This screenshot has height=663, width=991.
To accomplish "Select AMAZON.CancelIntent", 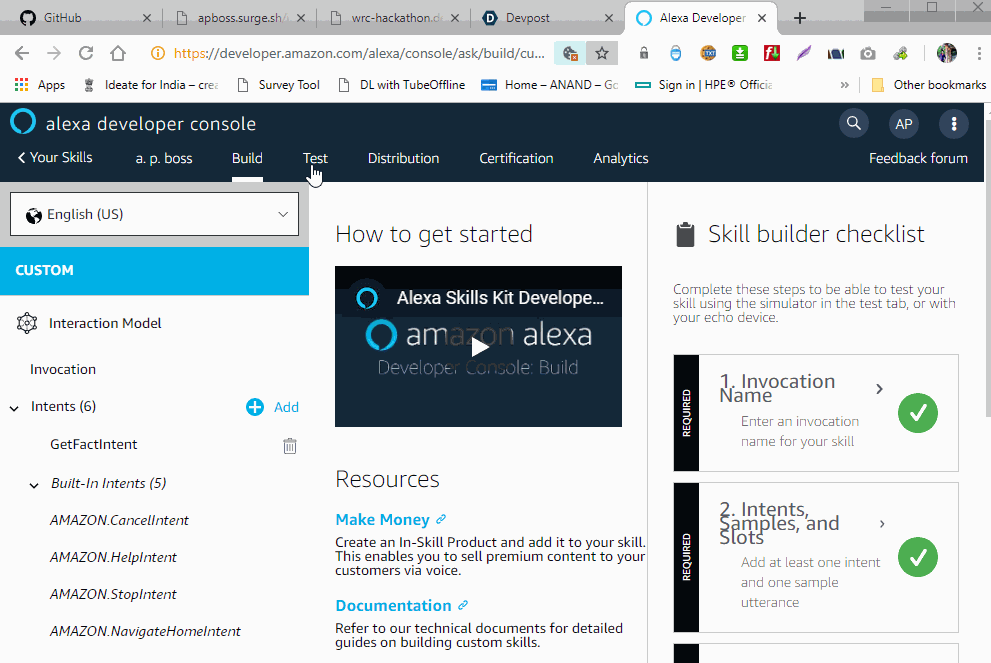I will pos(119,520).
